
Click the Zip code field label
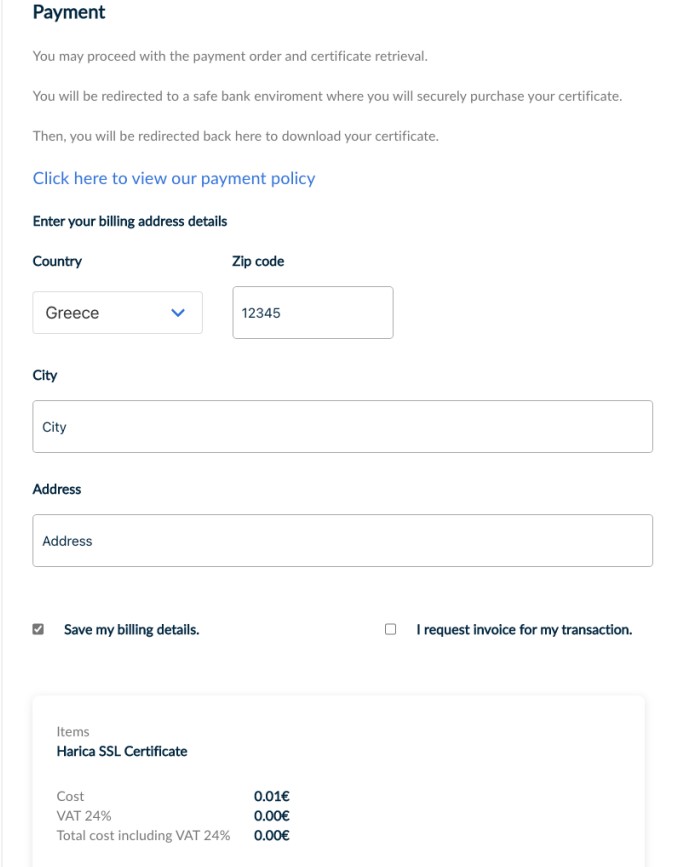(x=258, y=261)
